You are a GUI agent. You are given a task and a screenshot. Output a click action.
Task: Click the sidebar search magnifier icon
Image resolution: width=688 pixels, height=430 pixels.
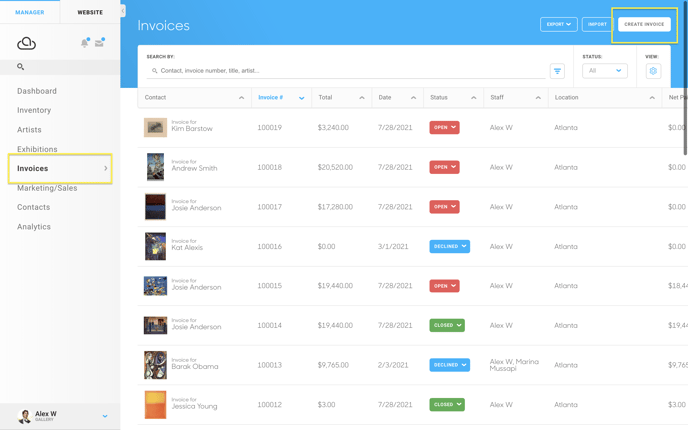(20, 67)
